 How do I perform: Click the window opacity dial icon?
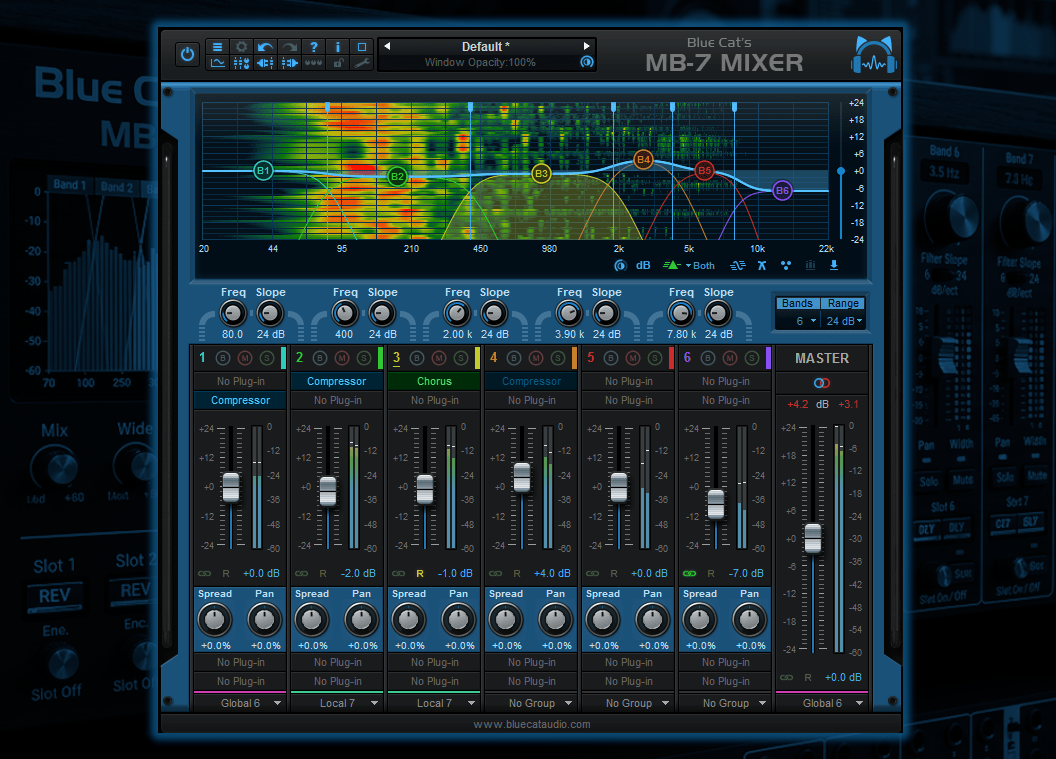coord(587,62)
